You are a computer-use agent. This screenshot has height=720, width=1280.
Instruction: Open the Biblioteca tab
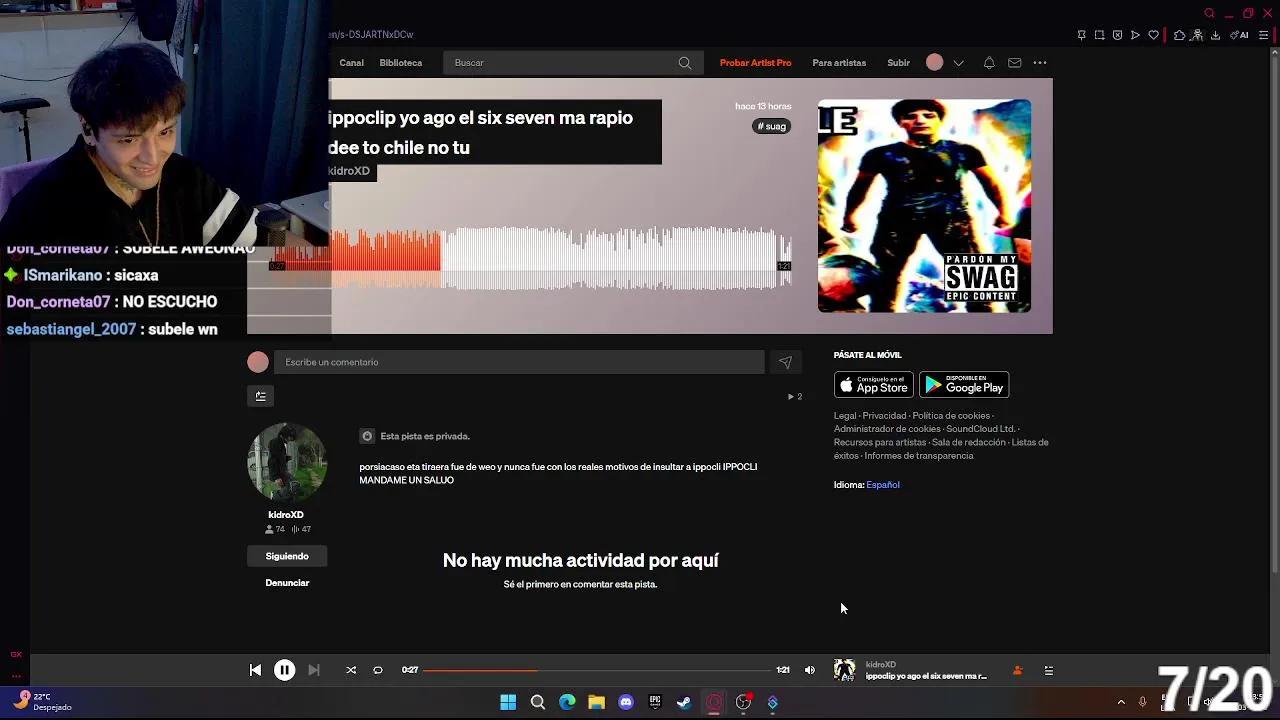401,63
